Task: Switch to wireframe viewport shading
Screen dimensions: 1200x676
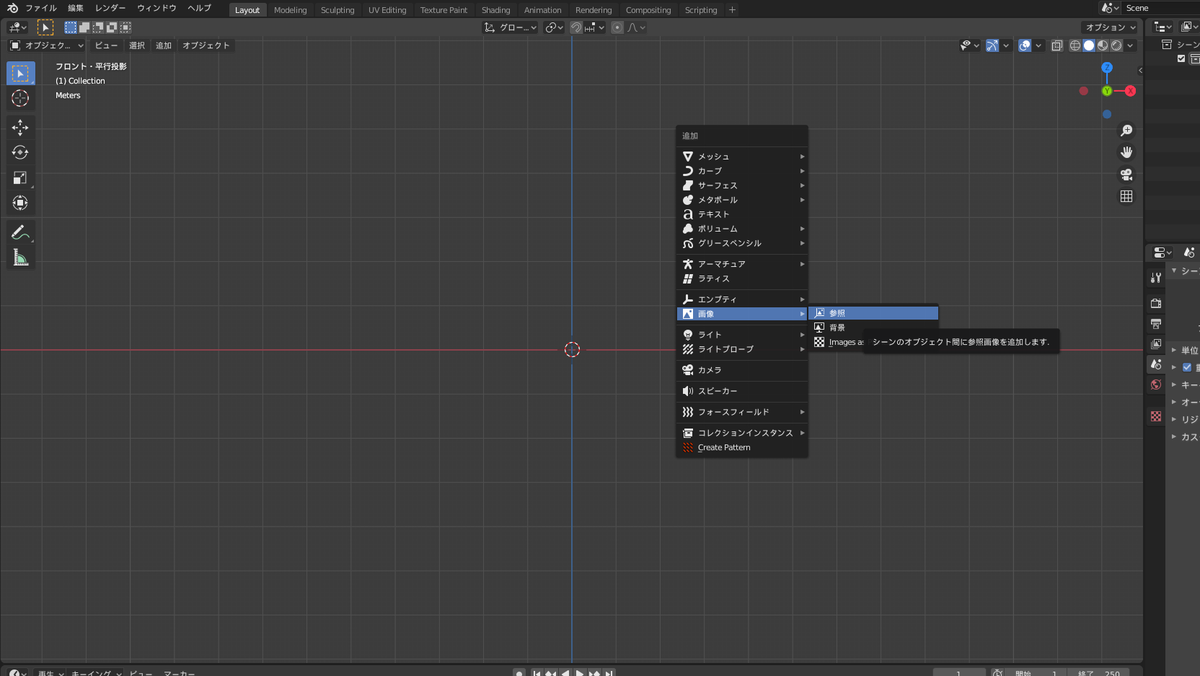Action: (1075, 45)
